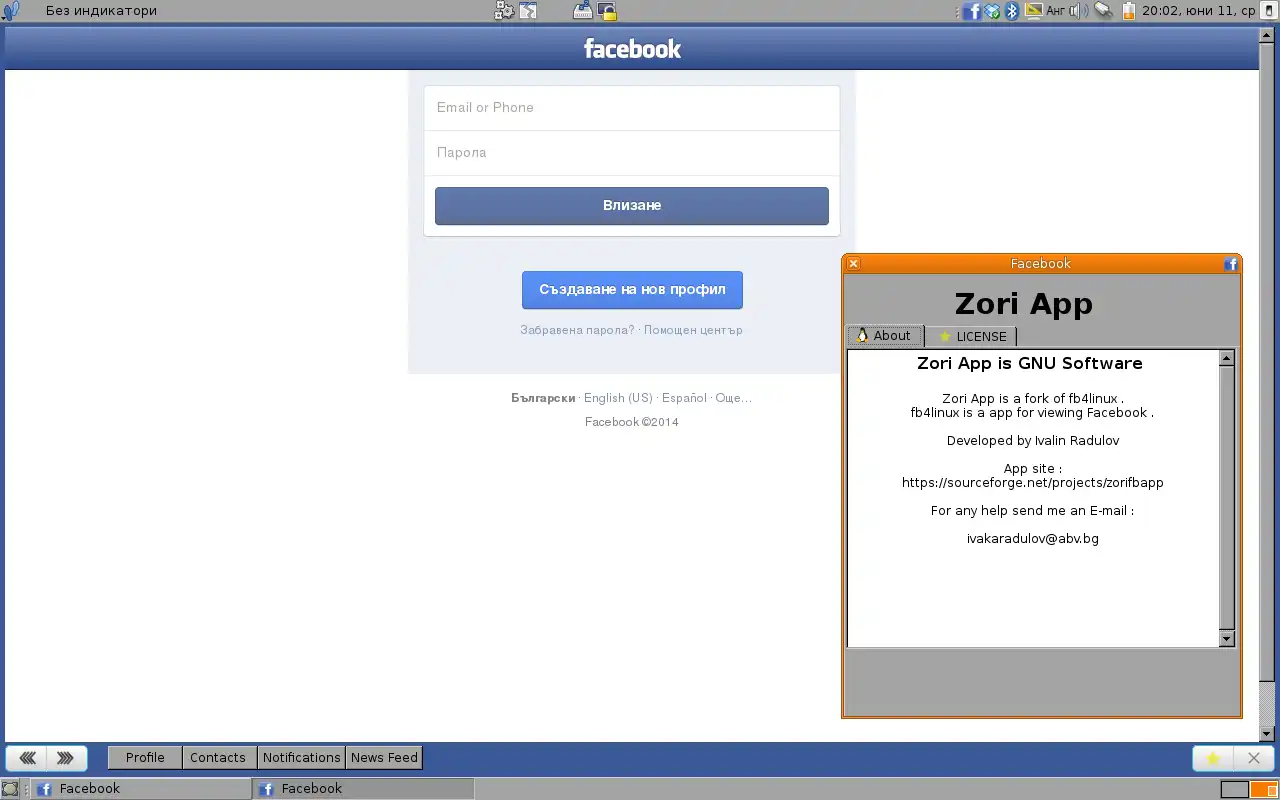Screen dimensions: 1280x800
Task: Open the main menu icon at top-left corner
Action: [10, 11]
